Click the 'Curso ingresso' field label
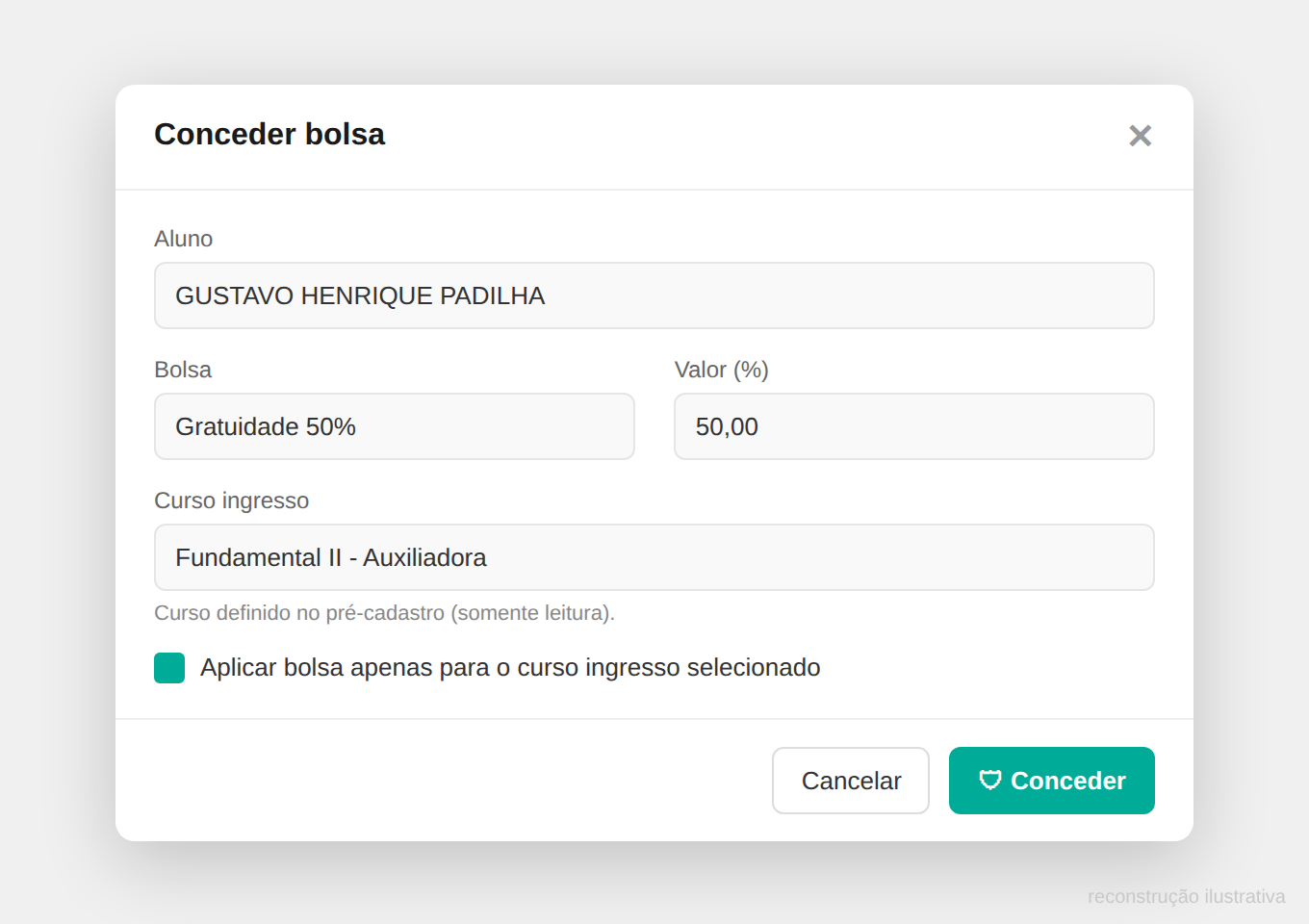The image size is (1309, 924). 232,500
